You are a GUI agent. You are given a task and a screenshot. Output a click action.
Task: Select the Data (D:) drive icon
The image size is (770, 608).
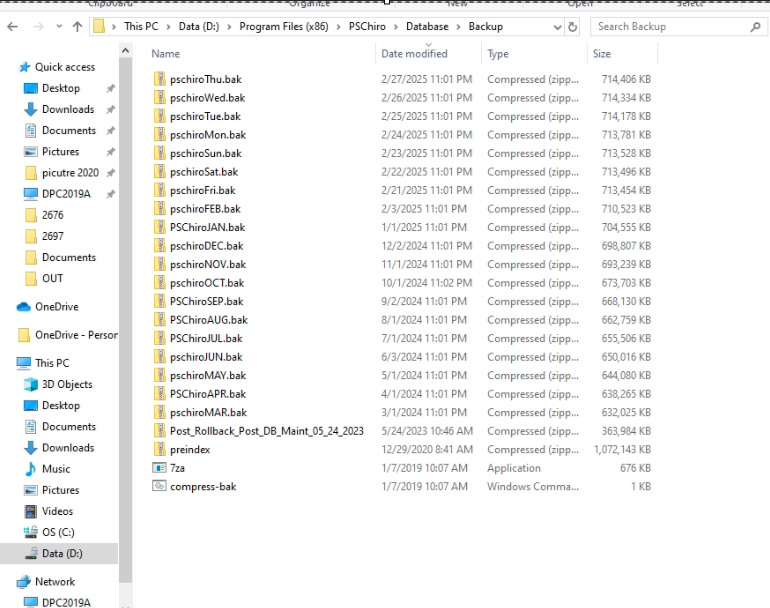(31, 553)
